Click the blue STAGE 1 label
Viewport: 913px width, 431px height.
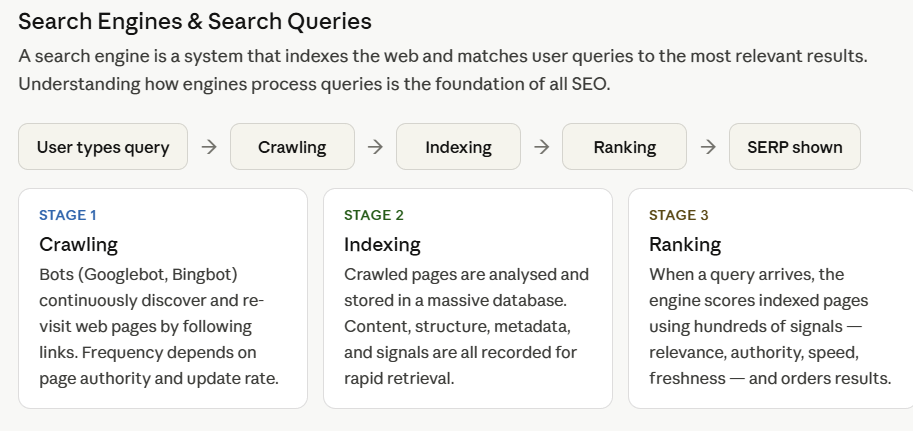pos(68,215)
